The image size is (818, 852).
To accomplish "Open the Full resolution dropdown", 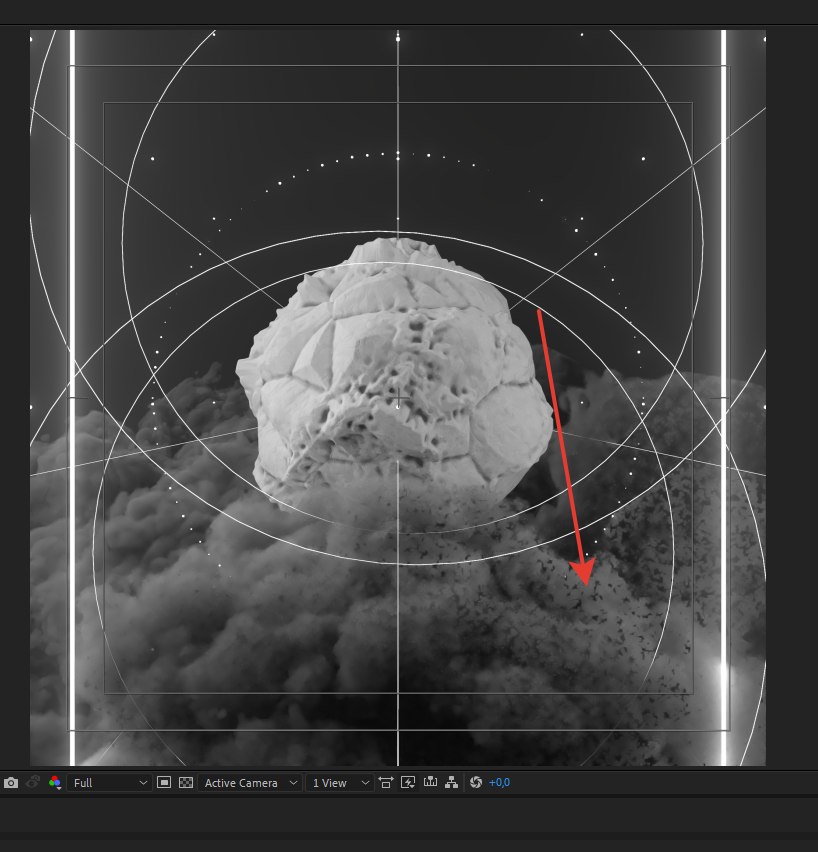I will 109,782.
